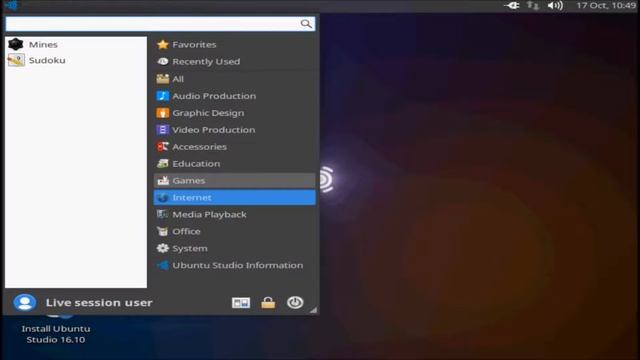640x360 pixels.
Task: Open the Internet category
Action: 234,198
